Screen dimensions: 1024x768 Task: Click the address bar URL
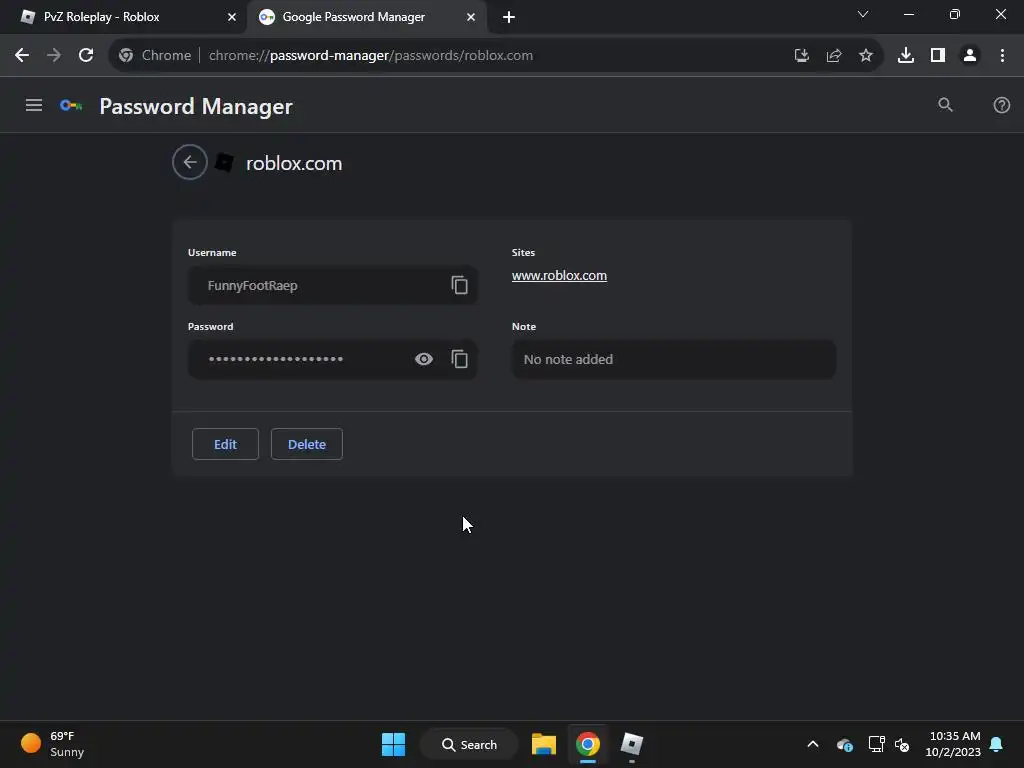pos(371,56)
